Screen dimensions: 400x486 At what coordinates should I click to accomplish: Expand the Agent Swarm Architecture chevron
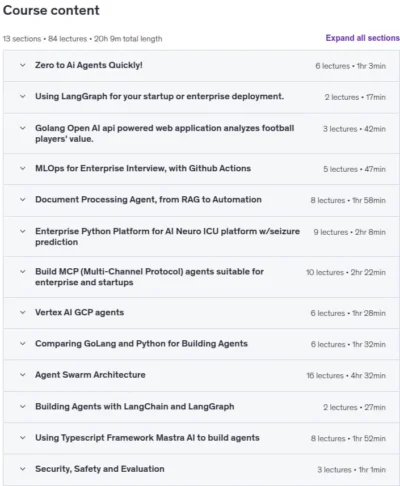[23, 375]
